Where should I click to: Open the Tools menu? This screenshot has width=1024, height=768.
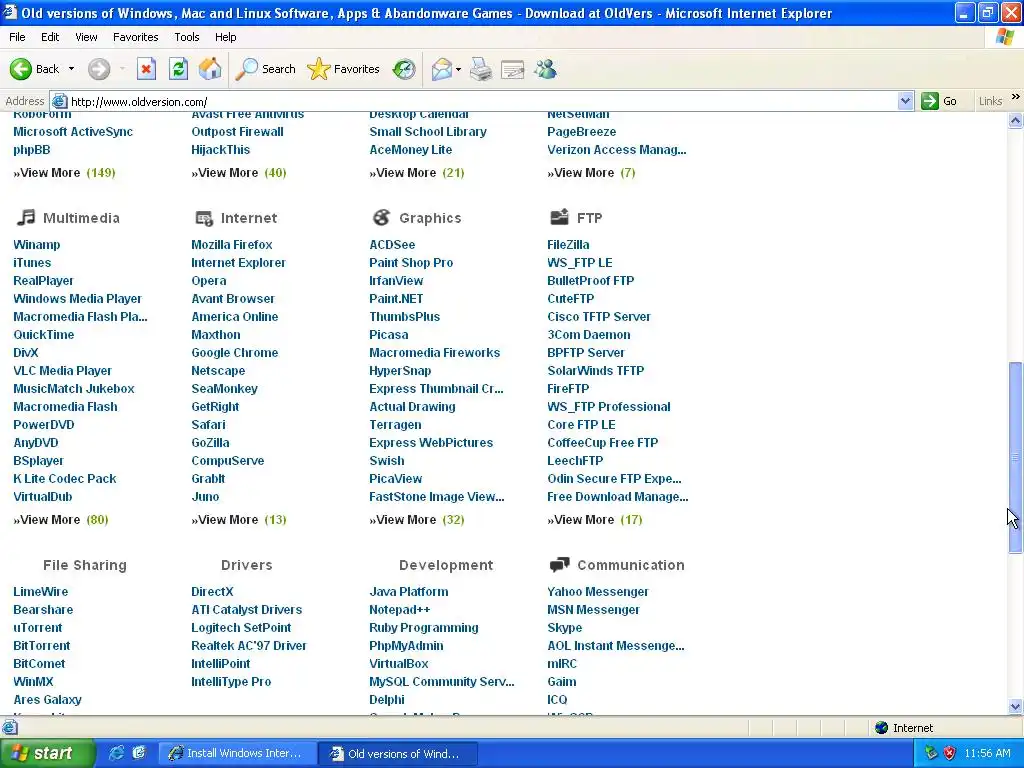point(187,37)
